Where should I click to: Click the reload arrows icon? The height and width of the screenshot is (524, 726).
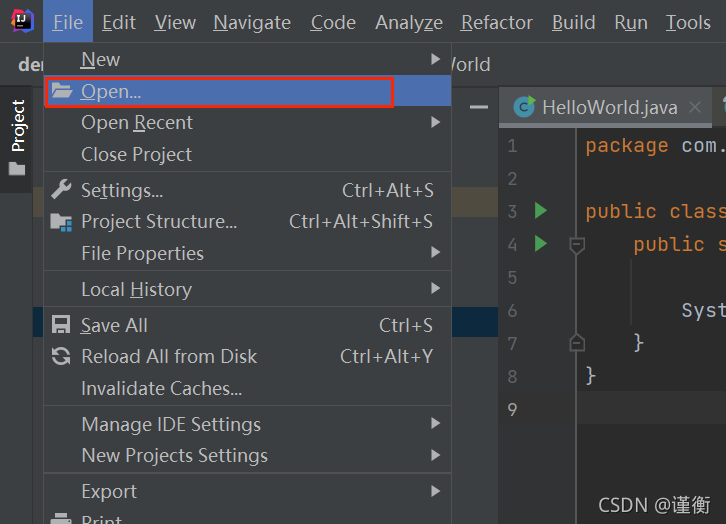[x=61, y=356]
